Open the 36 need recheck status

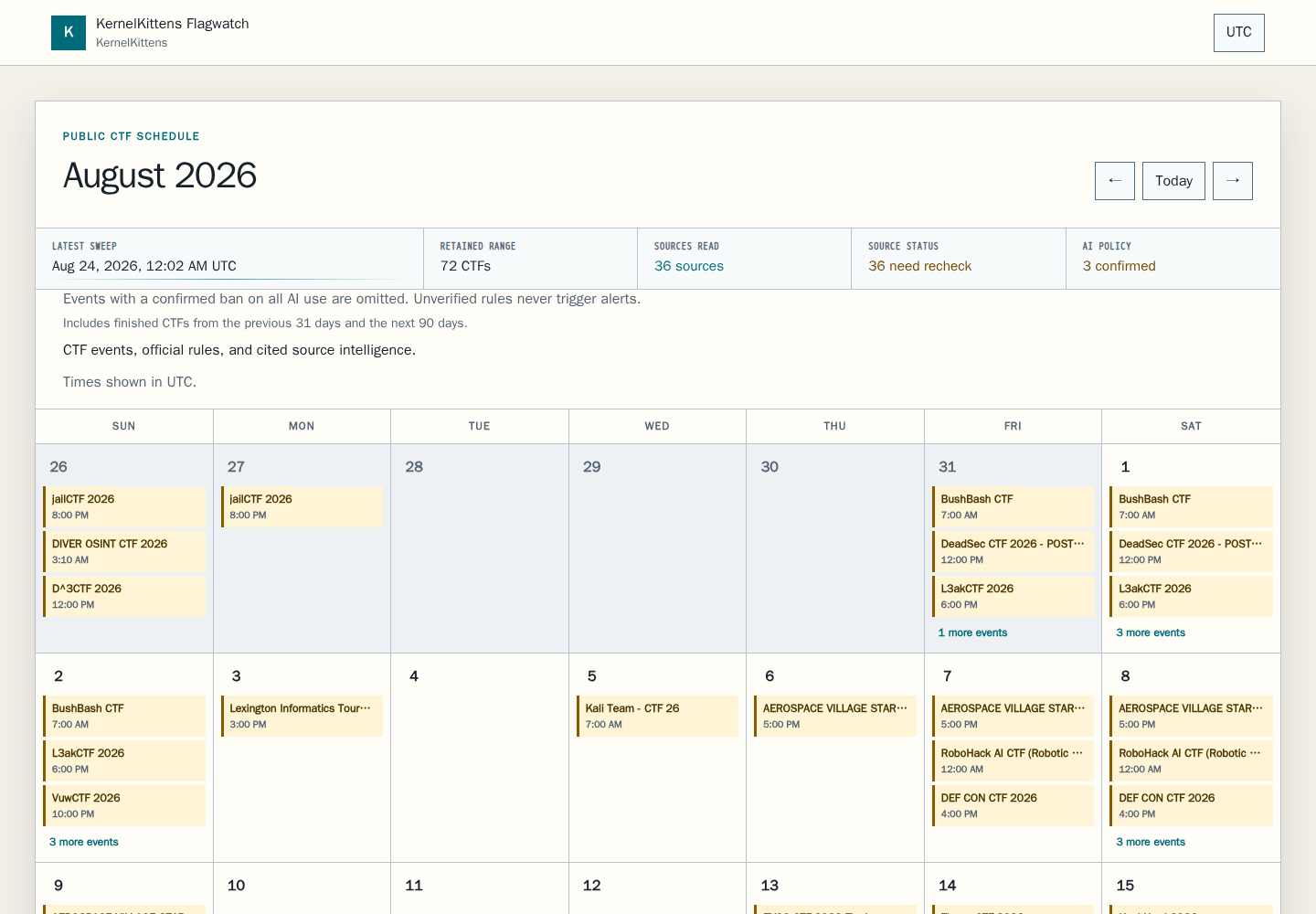(x=919, y=266)
